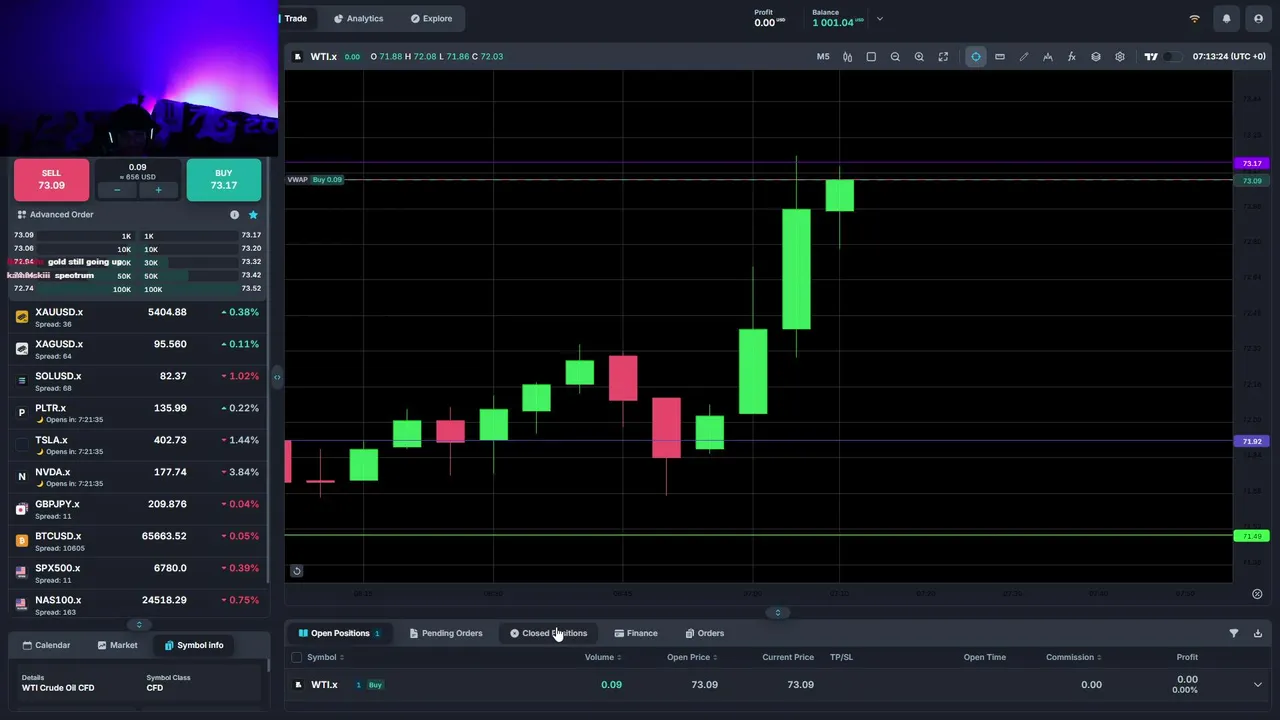The height and width of the screenshot is (720, 1280).
Task: Open notifications bell
Action: [1226, 19]
